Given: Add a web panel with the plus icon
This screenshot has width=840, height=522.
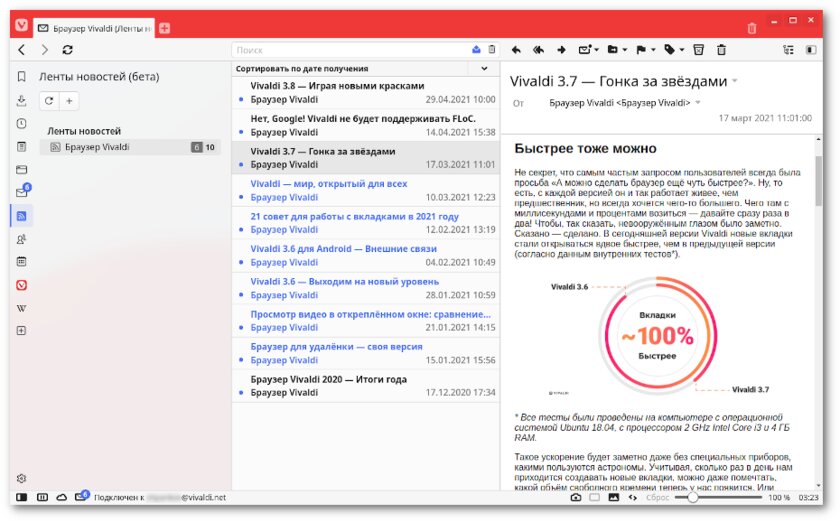Looking at the screenshot, I should pyautogui.click(x=21, y=331).
